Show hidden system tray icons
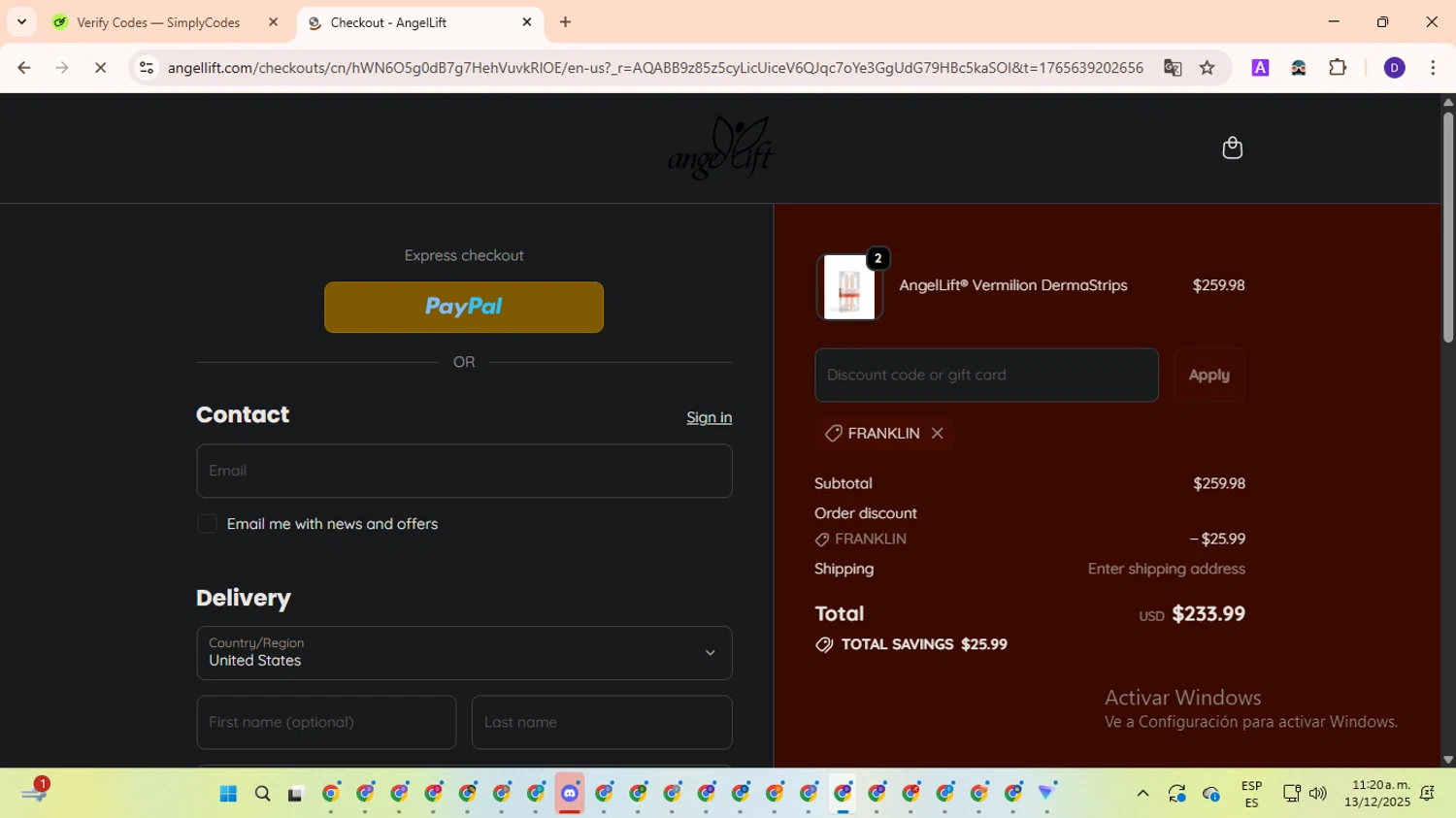1456x818 pixels. click(x=1142, y=794)
